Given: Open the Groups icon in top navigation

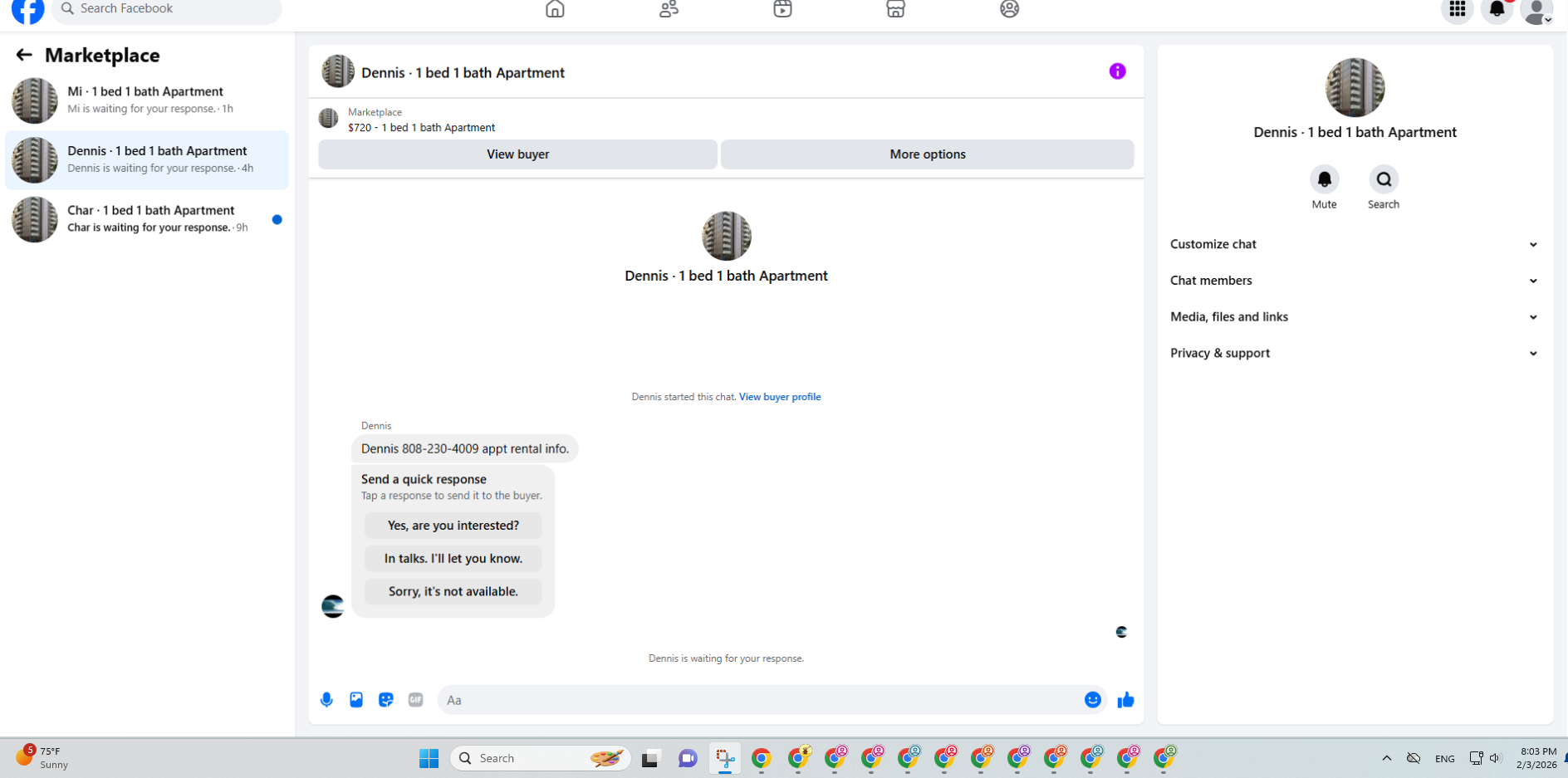Looking at the screenshot, I should coord(1009,9).
